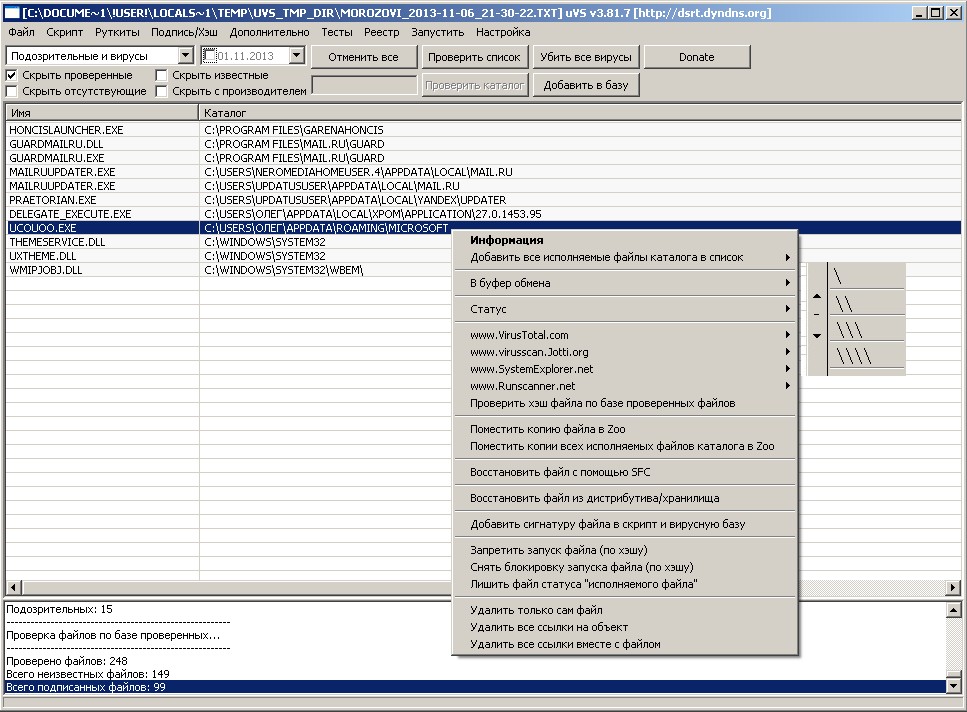Screen dimensions: 967x712
Task: Select the triple backslash item
Action: [848, 330]
